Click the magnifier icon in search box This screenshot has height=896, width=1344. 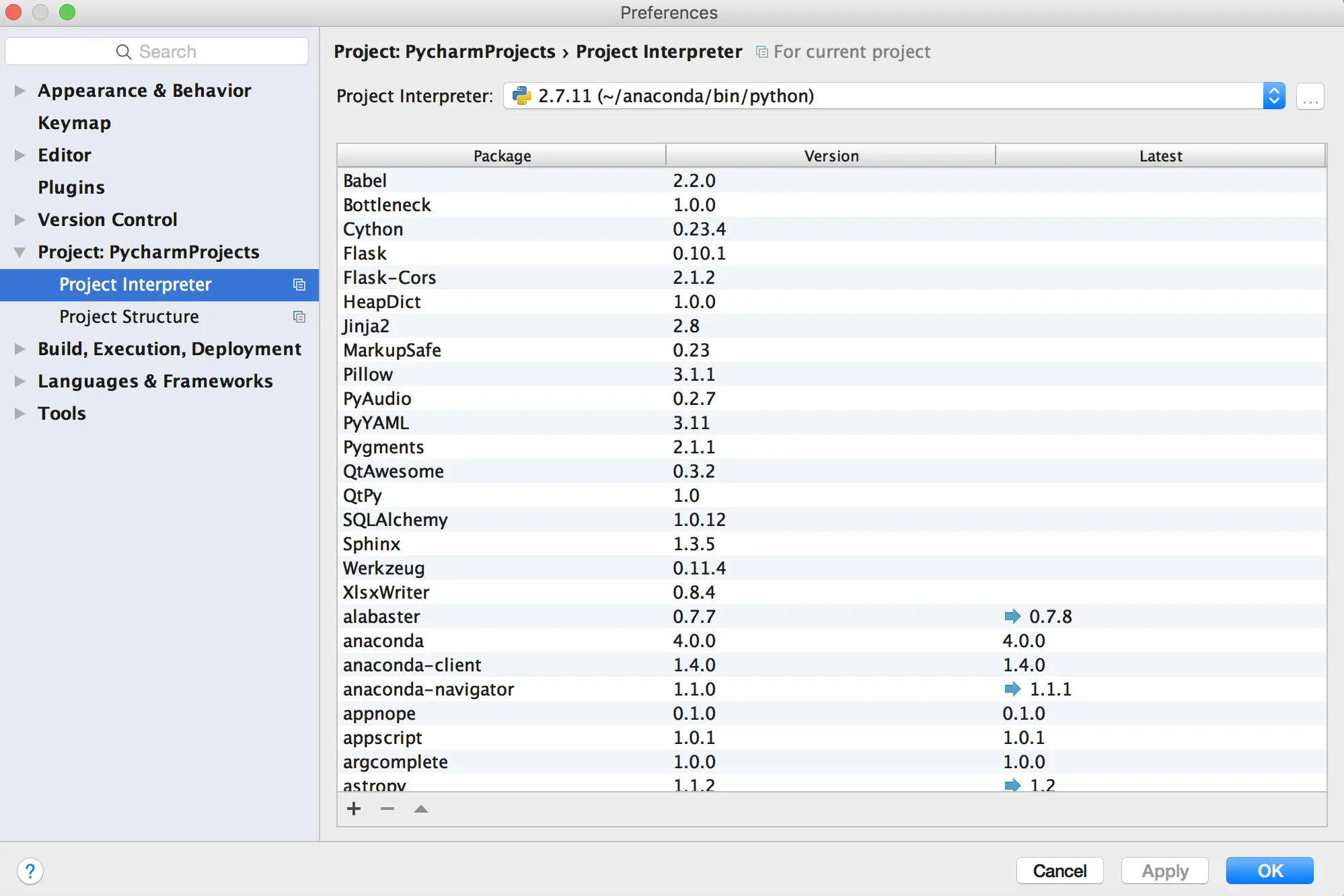pos(123,52)
